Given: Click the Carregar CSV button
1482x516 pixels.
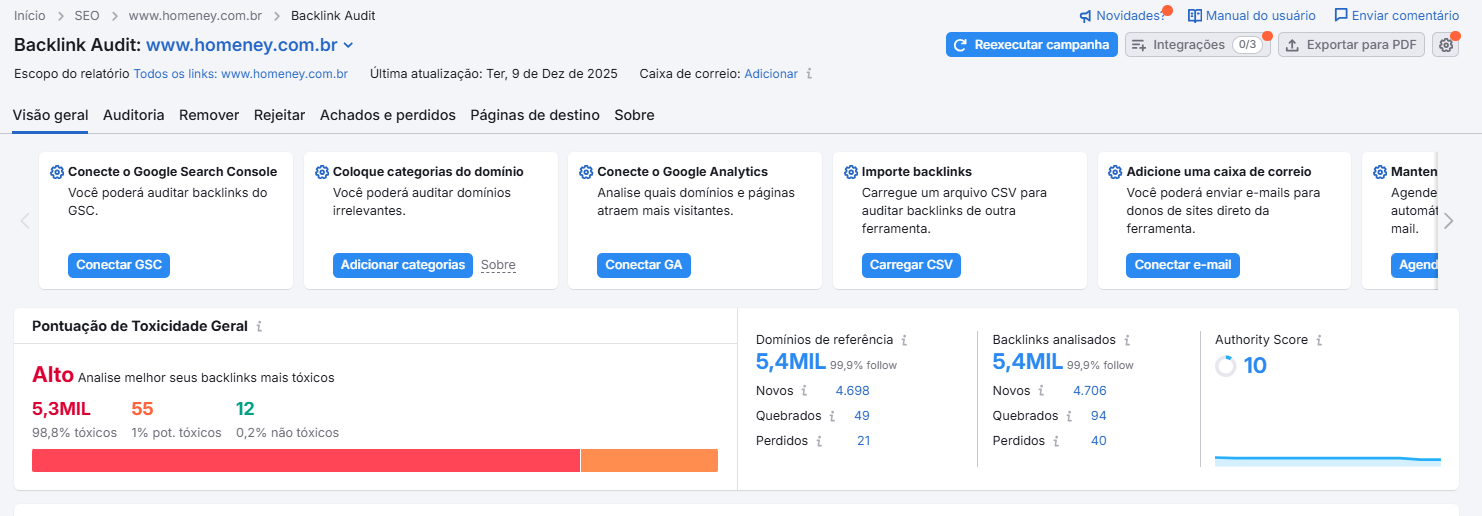Looking at the screenshot, I should [x=911, y=265].
